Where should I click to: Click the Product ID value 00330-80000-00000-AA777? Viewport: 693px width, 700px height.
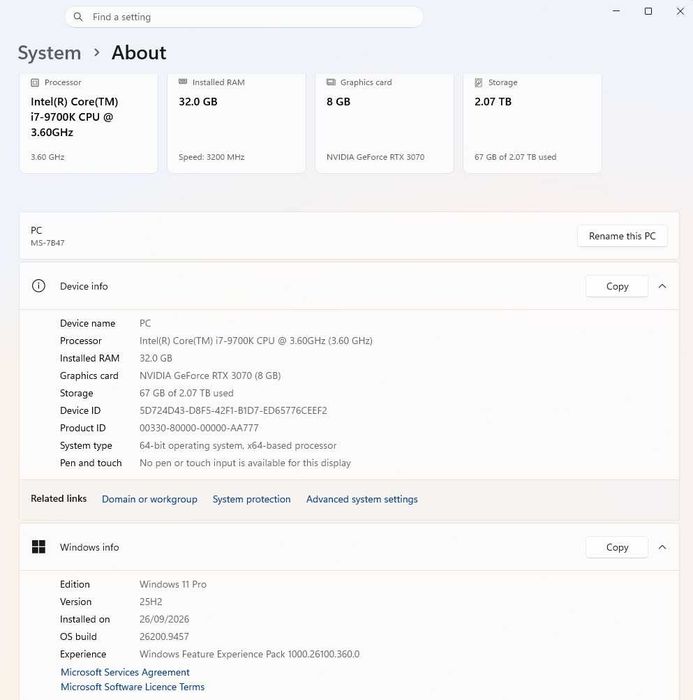pos(199,428)
